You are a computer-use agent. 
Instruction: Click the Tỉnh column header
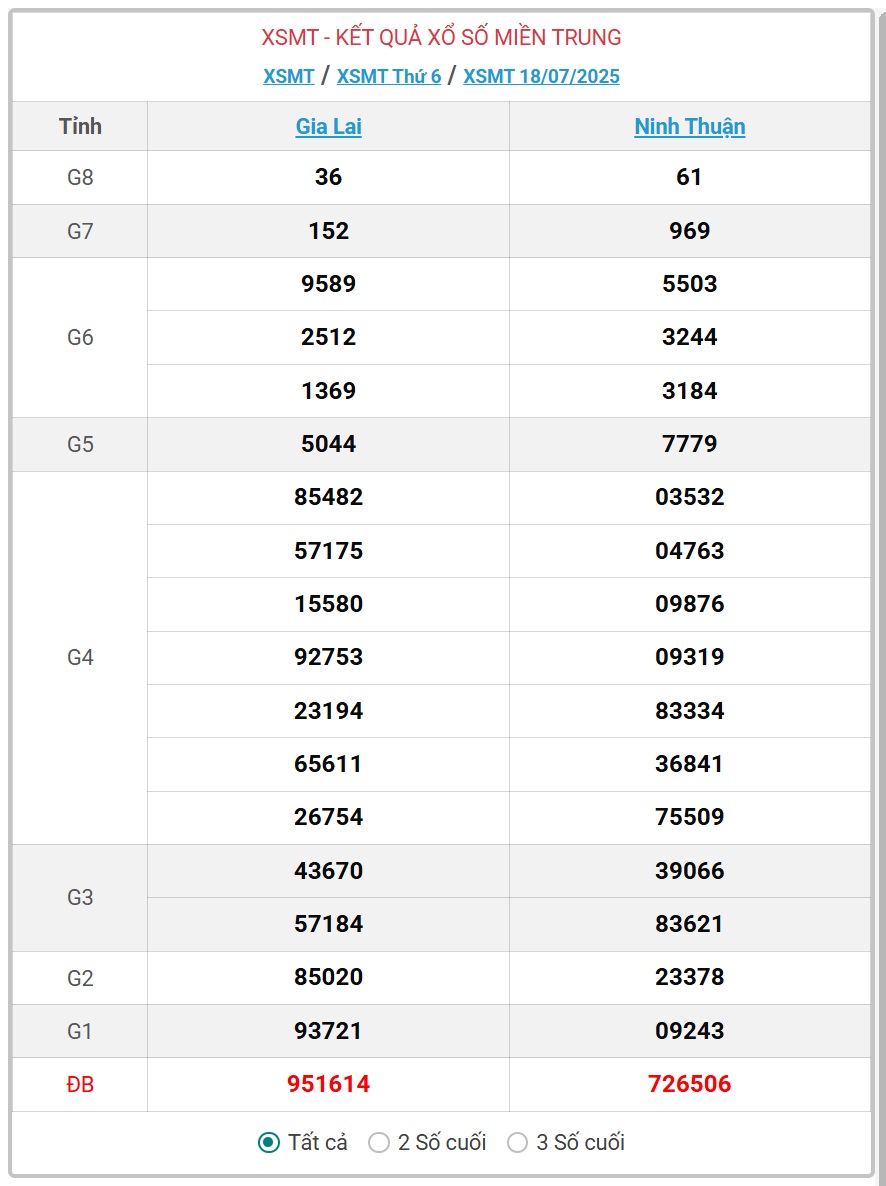tap(80, 126)
